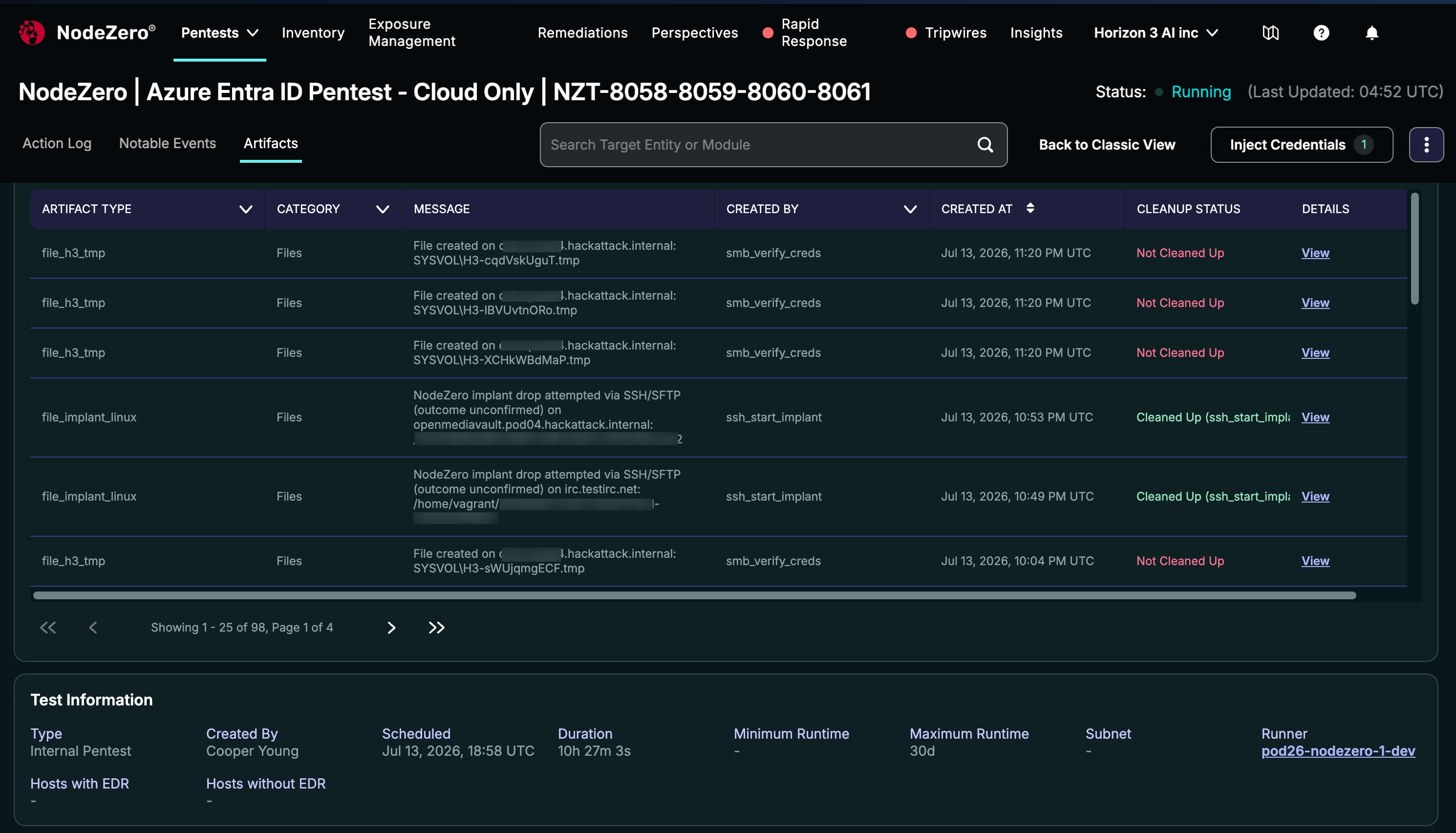Image resolution: width=1456 pixels, height=833 pixels.
Task: Go to the previous artifacts page
Action: (93, 628)
